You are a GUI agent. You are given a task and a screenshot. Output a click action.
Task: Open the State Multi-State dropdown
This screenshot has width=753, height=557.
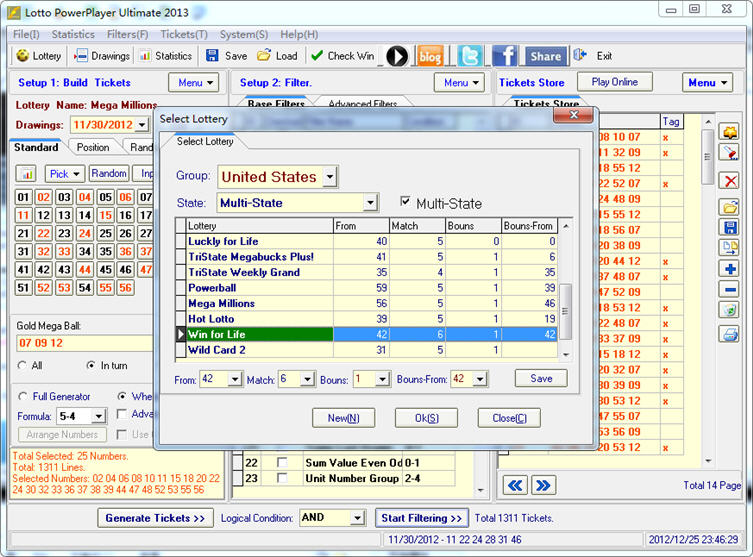tap(370, 203)
